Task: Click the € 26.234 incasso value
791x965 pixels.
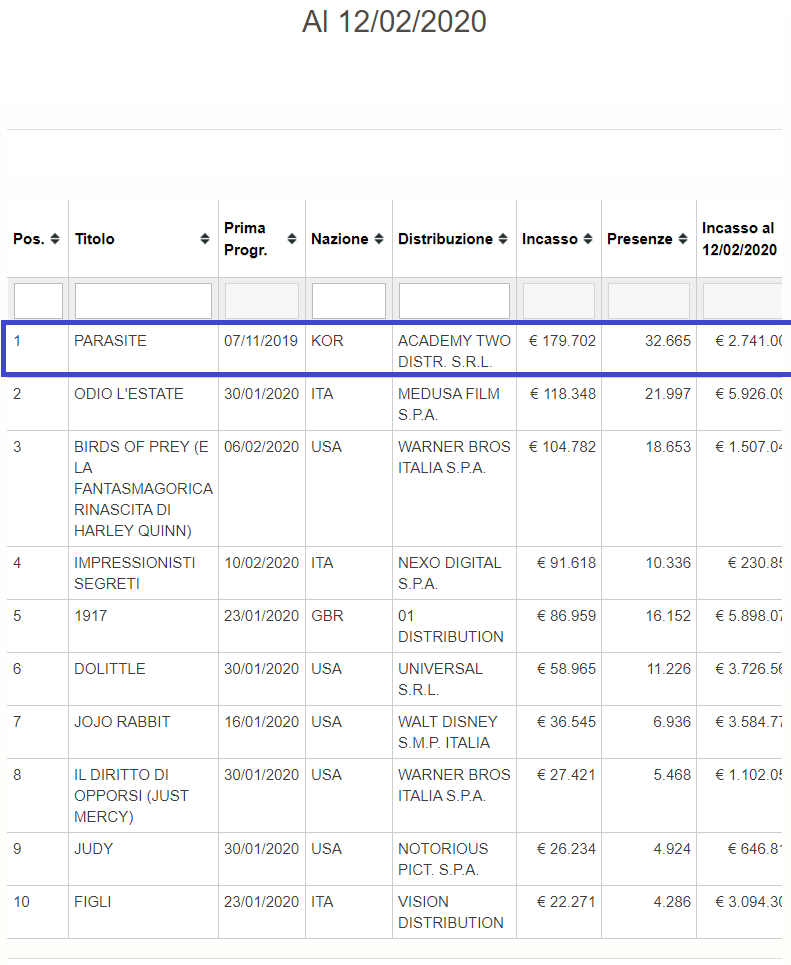Action: point(566,849)
